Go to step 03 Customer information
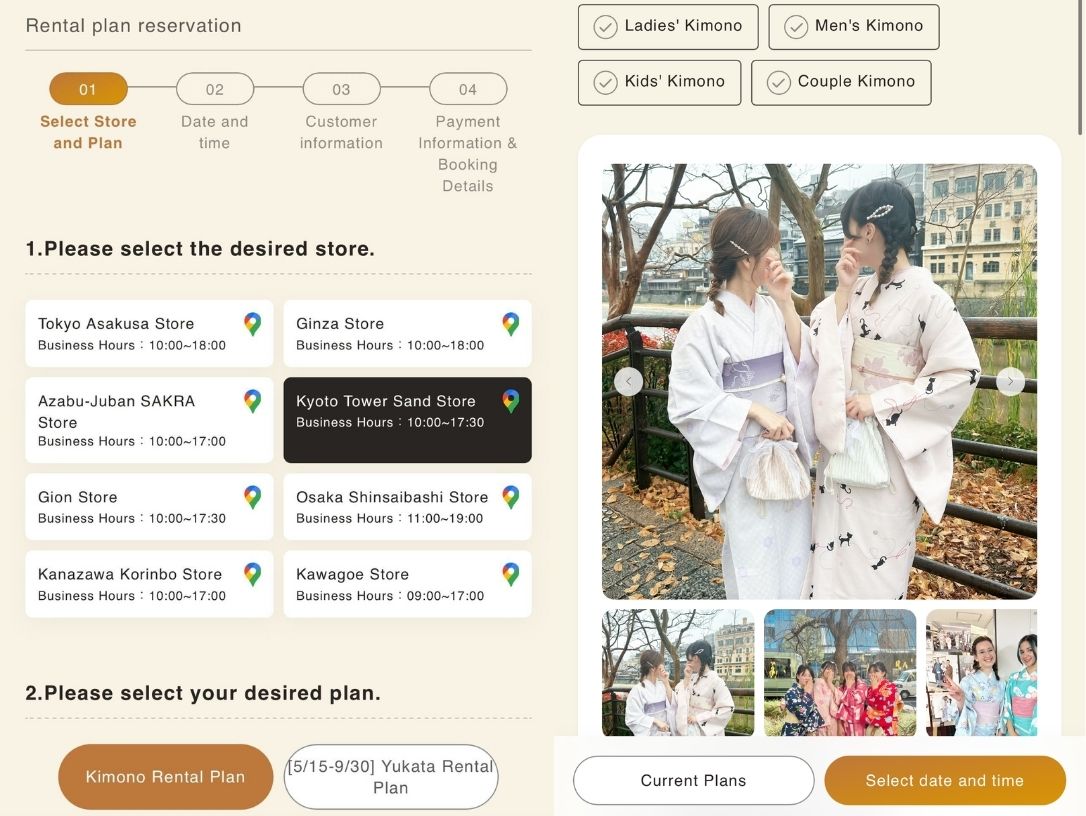The image size is (1086, 816). 341,90
